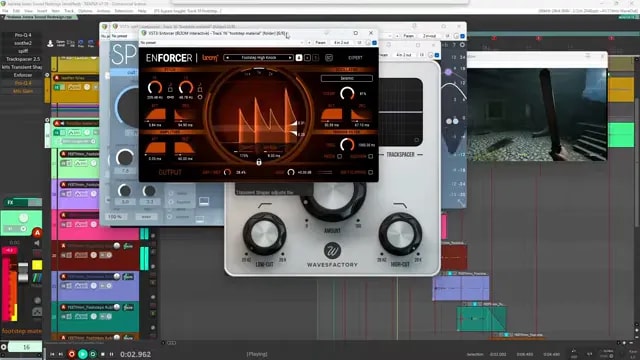640x360 pixels.
Task: Select spiff in the FX list
Action: (23, 51)
